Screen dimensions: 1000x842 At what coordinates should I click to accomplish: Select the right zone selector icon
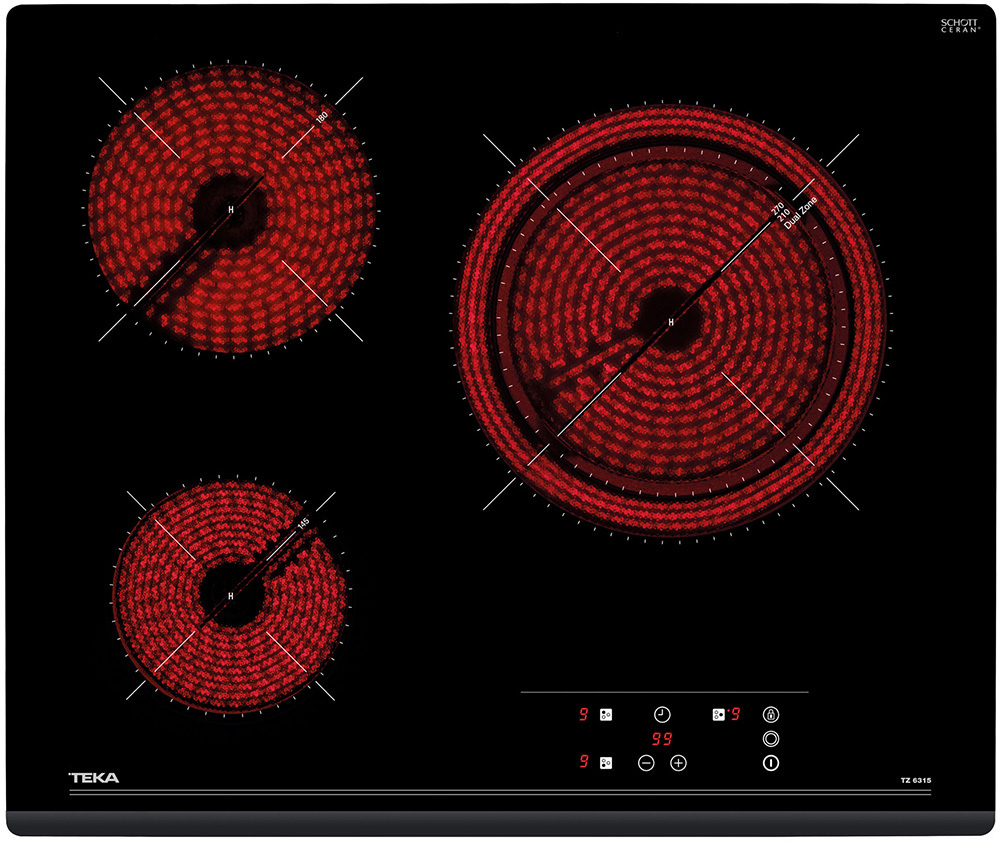[718, 715]
